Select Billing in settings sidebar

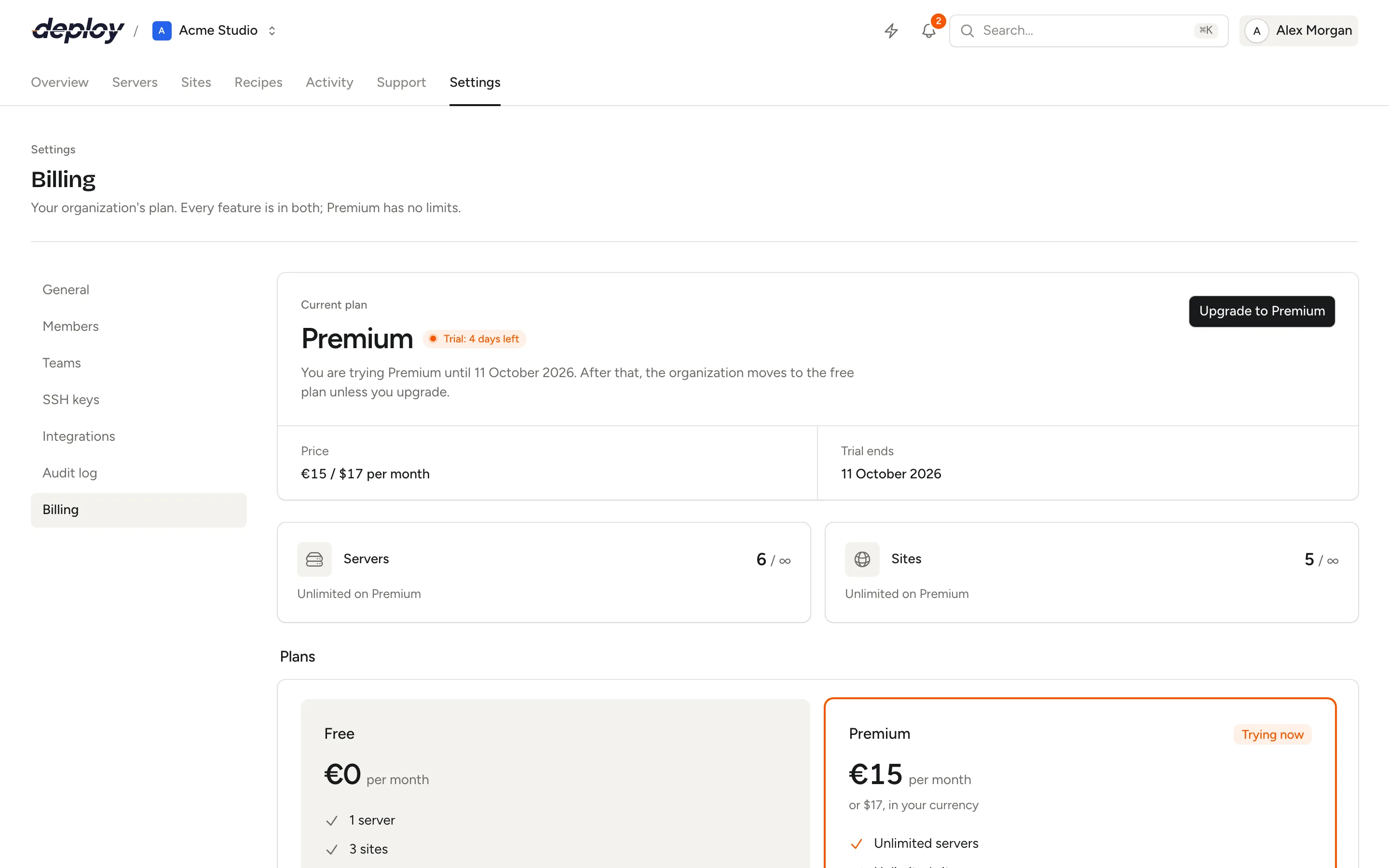(x=139, y=510)
